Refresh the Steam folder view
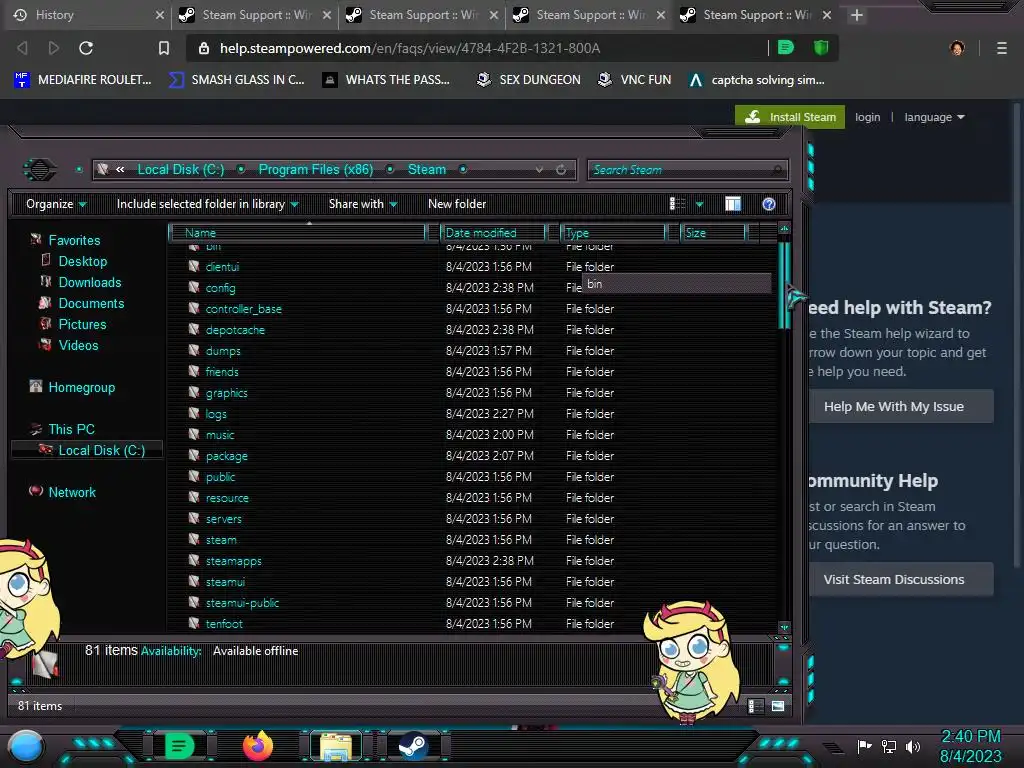 coord(561,170)
